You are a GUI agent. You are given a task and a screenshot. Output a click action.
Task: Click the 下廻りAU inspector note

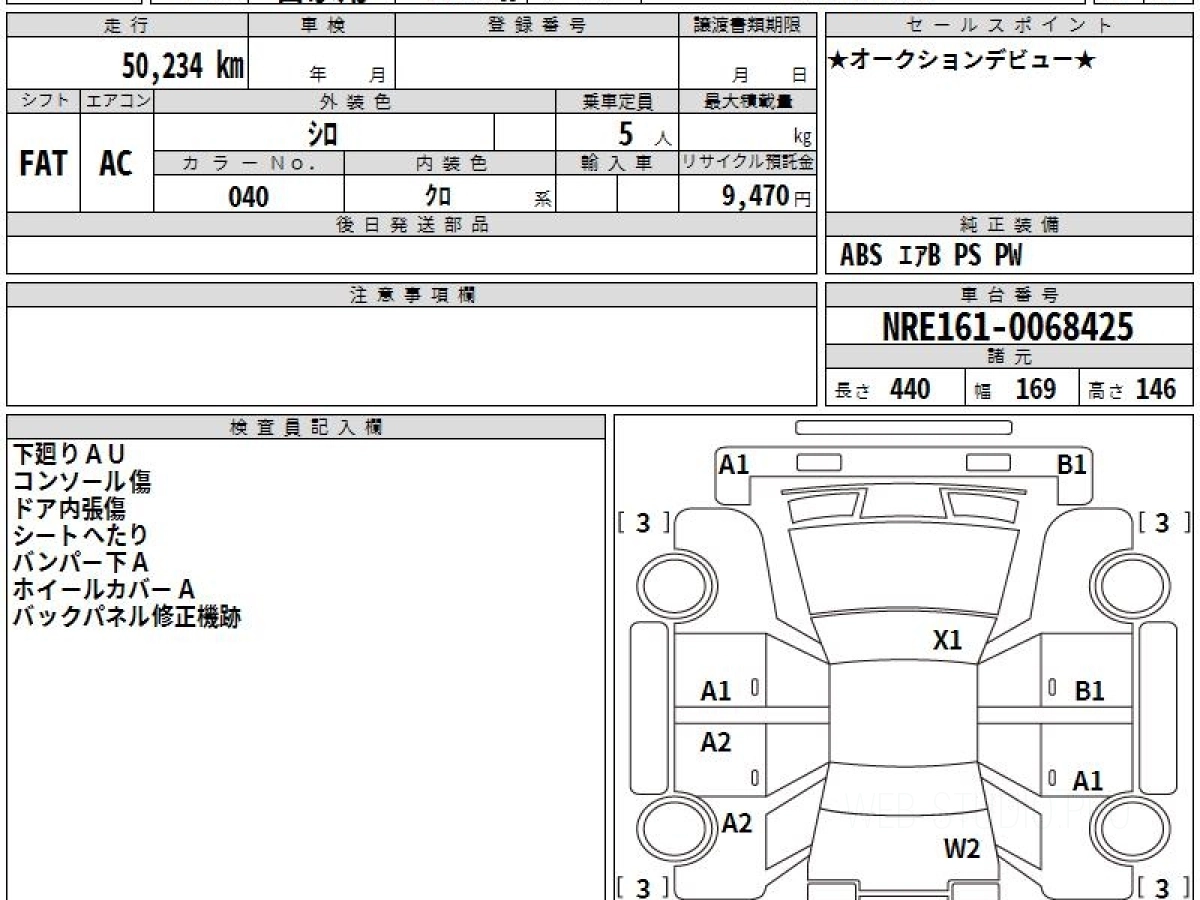(68, 455)
